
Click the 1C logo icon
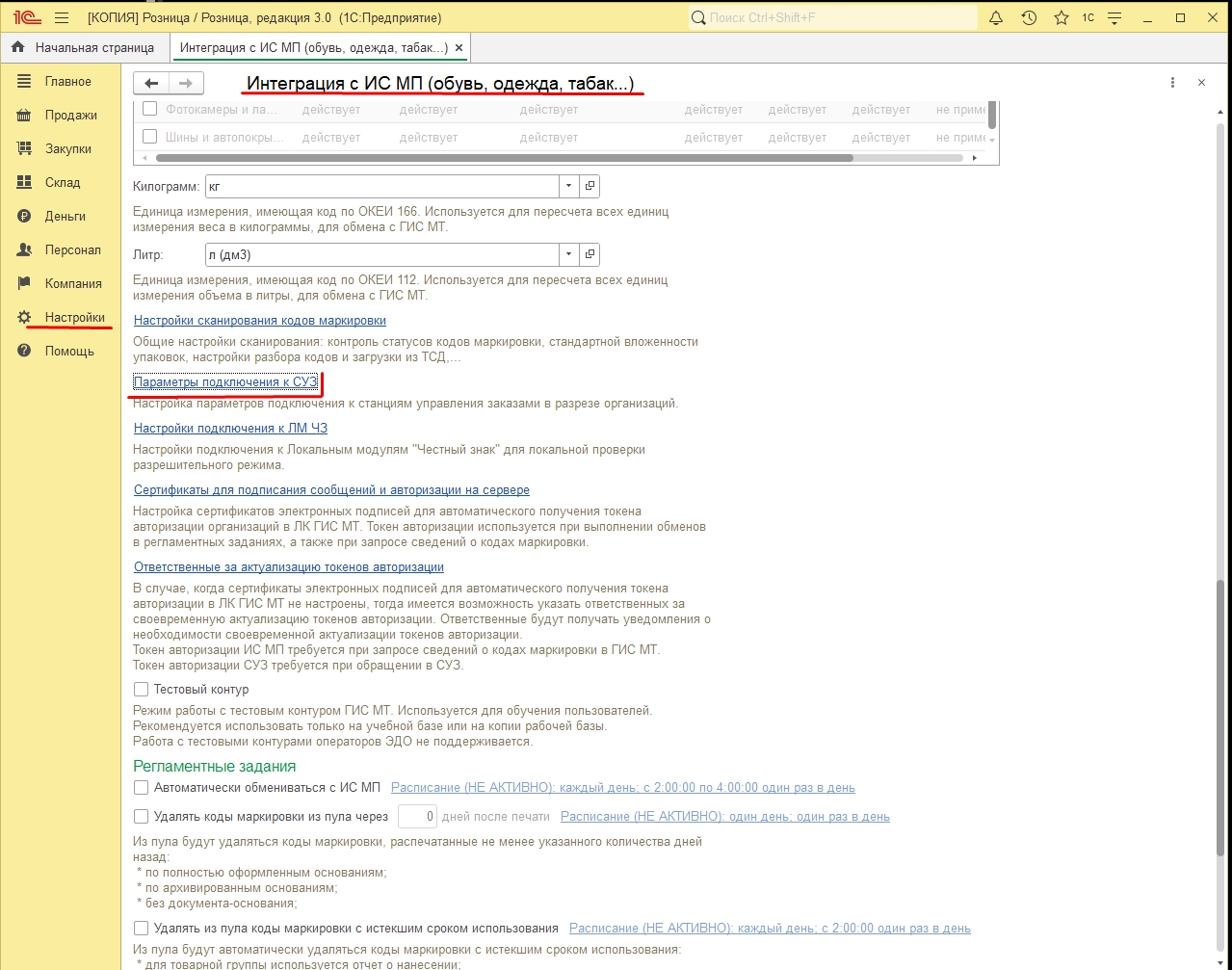tap(26, 17)
